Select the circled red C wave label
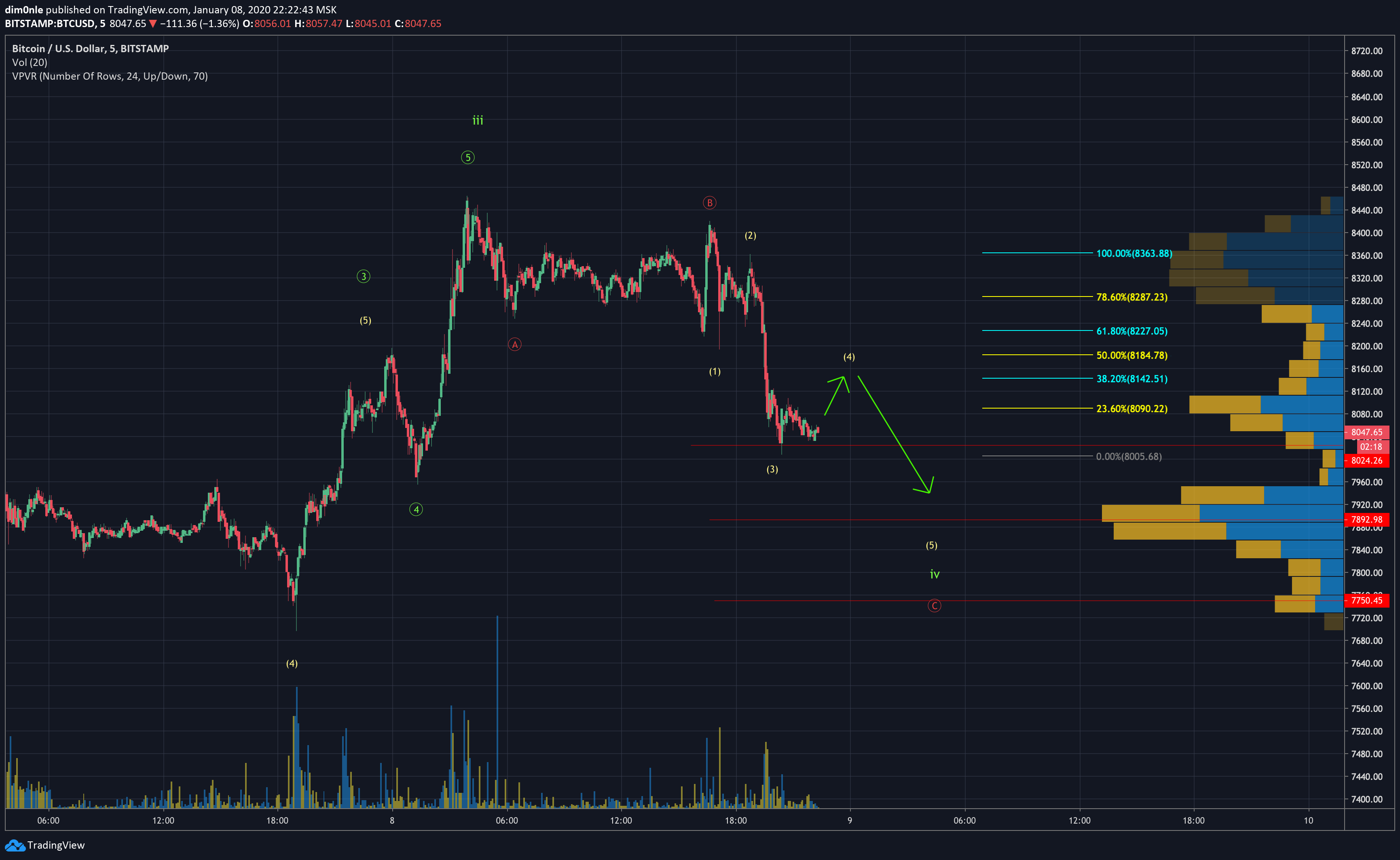Viewport: 1400px width, 860px height. [x=934, y=606]
